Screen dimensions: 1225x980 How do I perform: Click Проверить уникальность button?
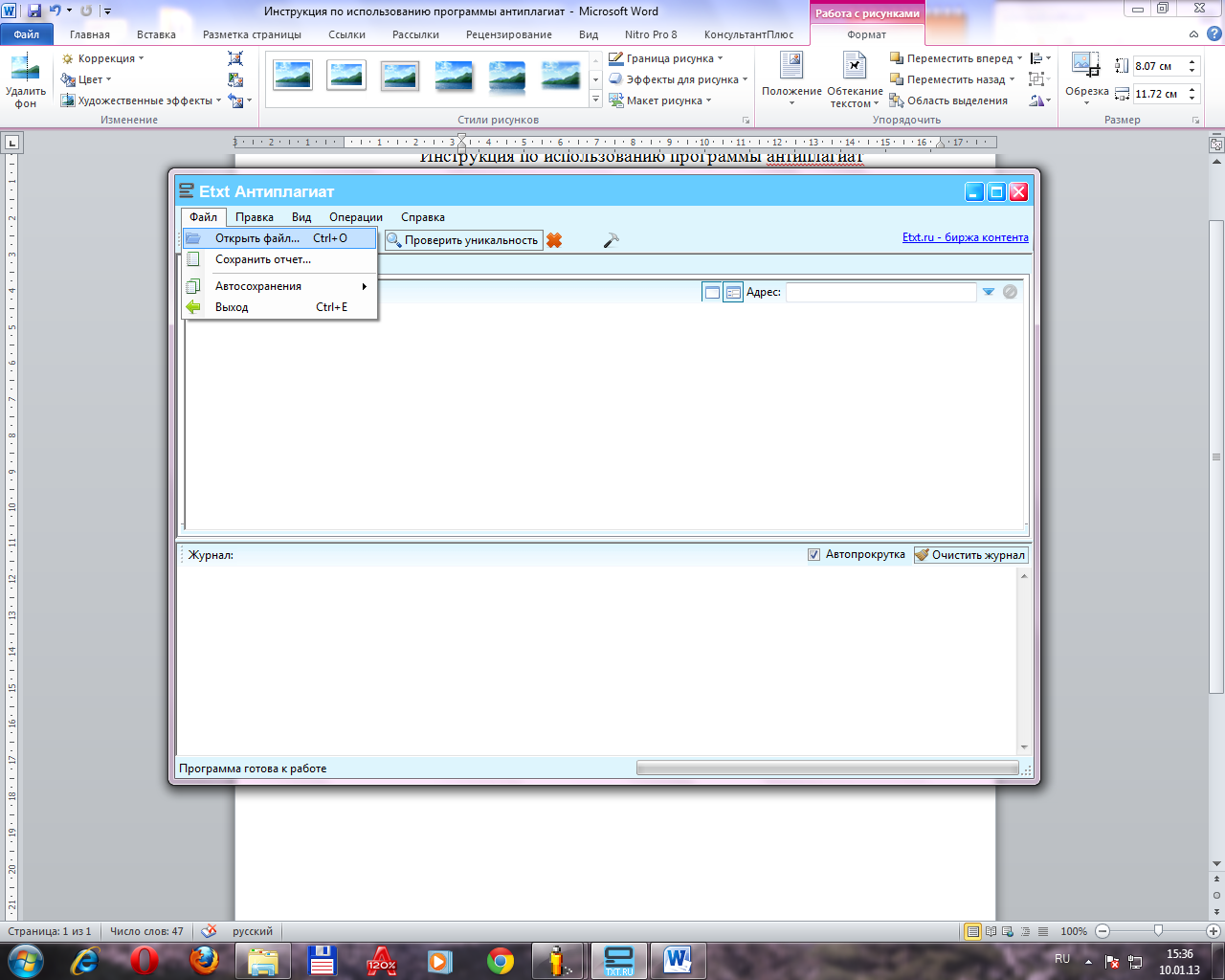(x=463, y=240)
